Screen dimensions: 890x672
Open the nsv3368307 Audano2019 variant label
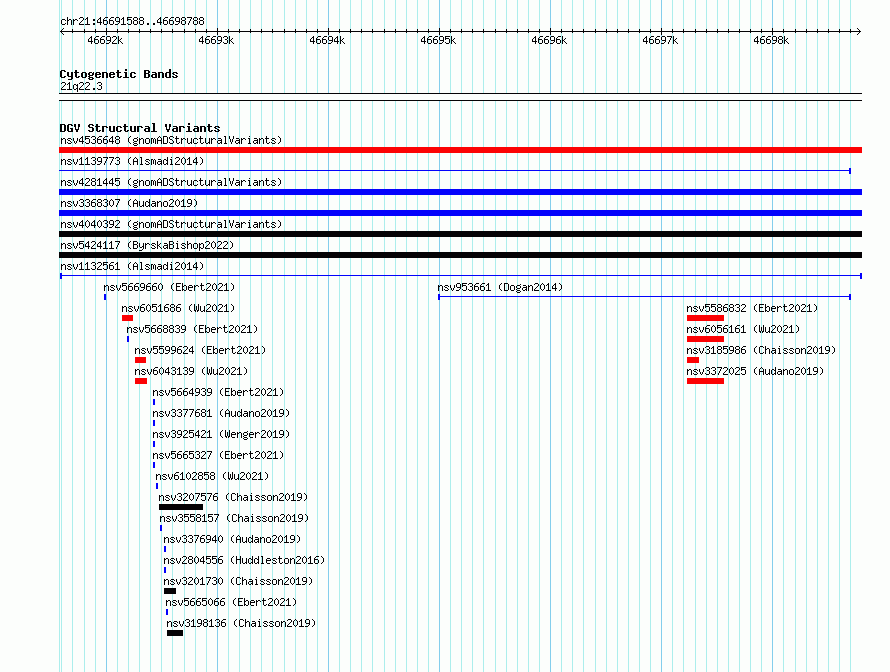click(x=129, y=203)
